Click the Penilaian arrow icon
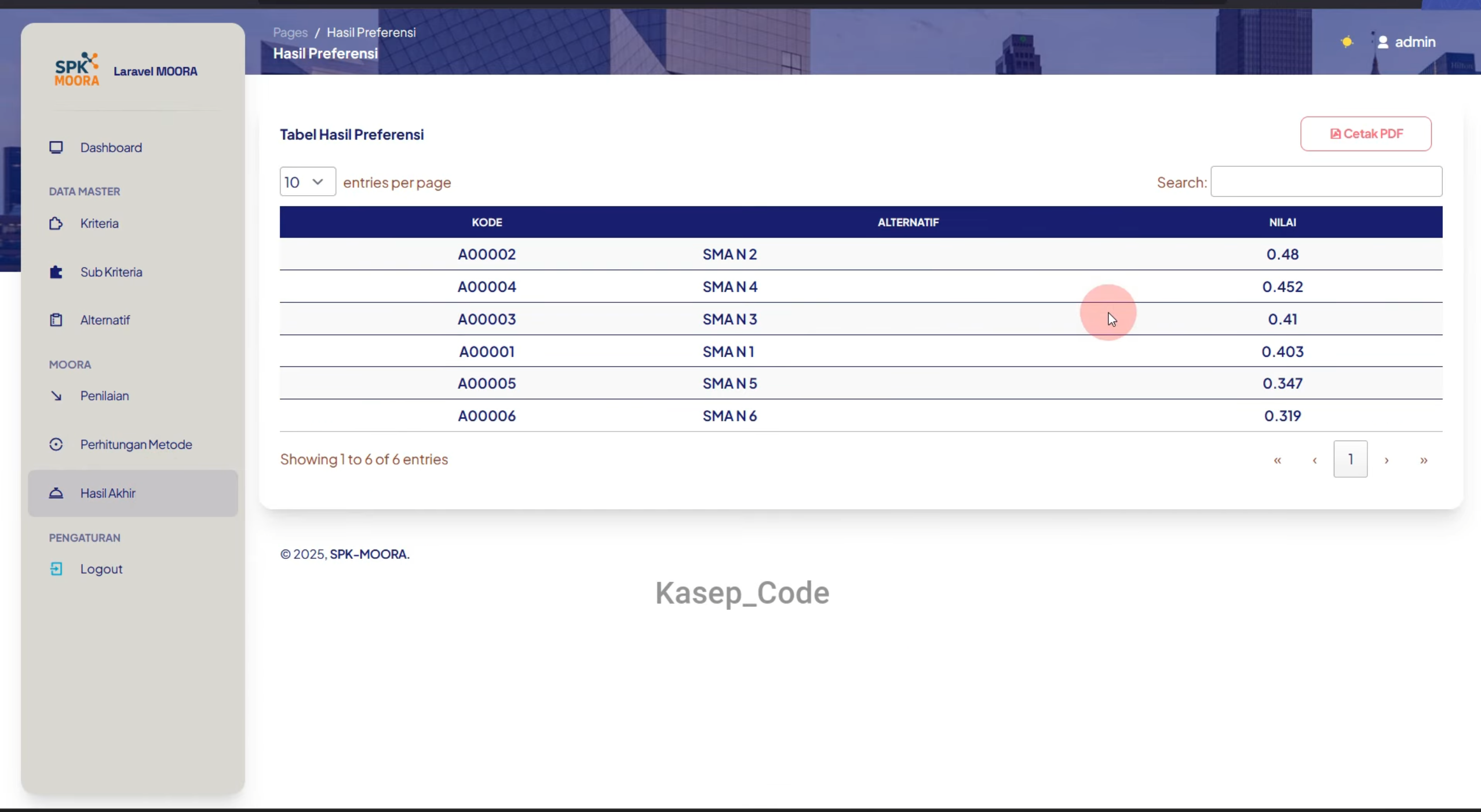1481x812 pixels. click(x=56, y=396)
